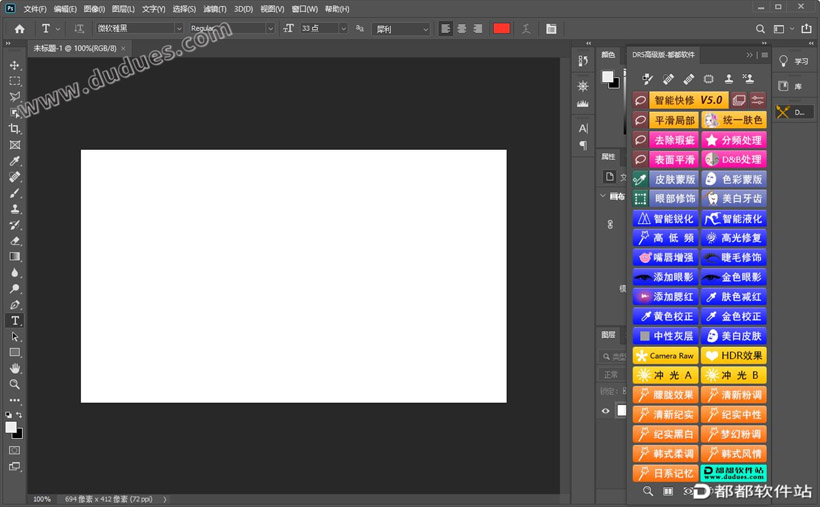
Task: Open the History panel icon
Action: [x=583, y=61]
